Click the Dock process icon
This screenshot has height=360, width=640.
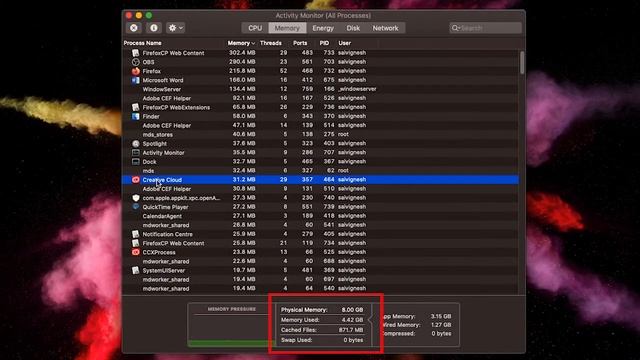136,162
